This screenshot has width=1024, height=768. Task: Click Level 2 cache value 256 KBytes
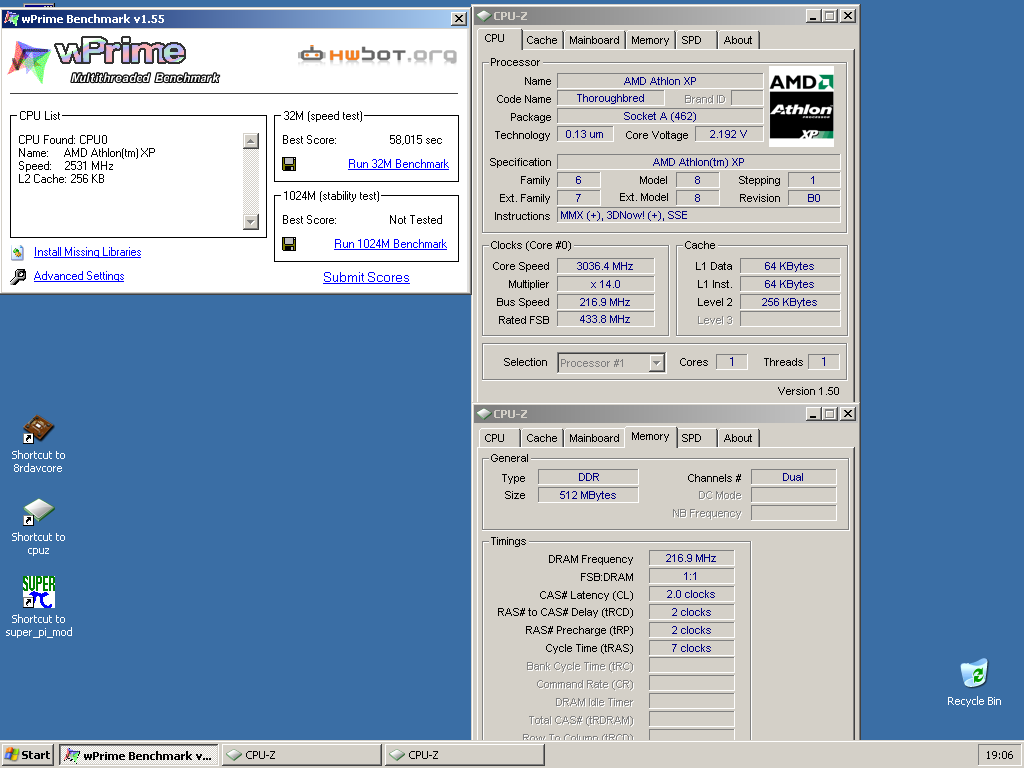coord(790,302)
